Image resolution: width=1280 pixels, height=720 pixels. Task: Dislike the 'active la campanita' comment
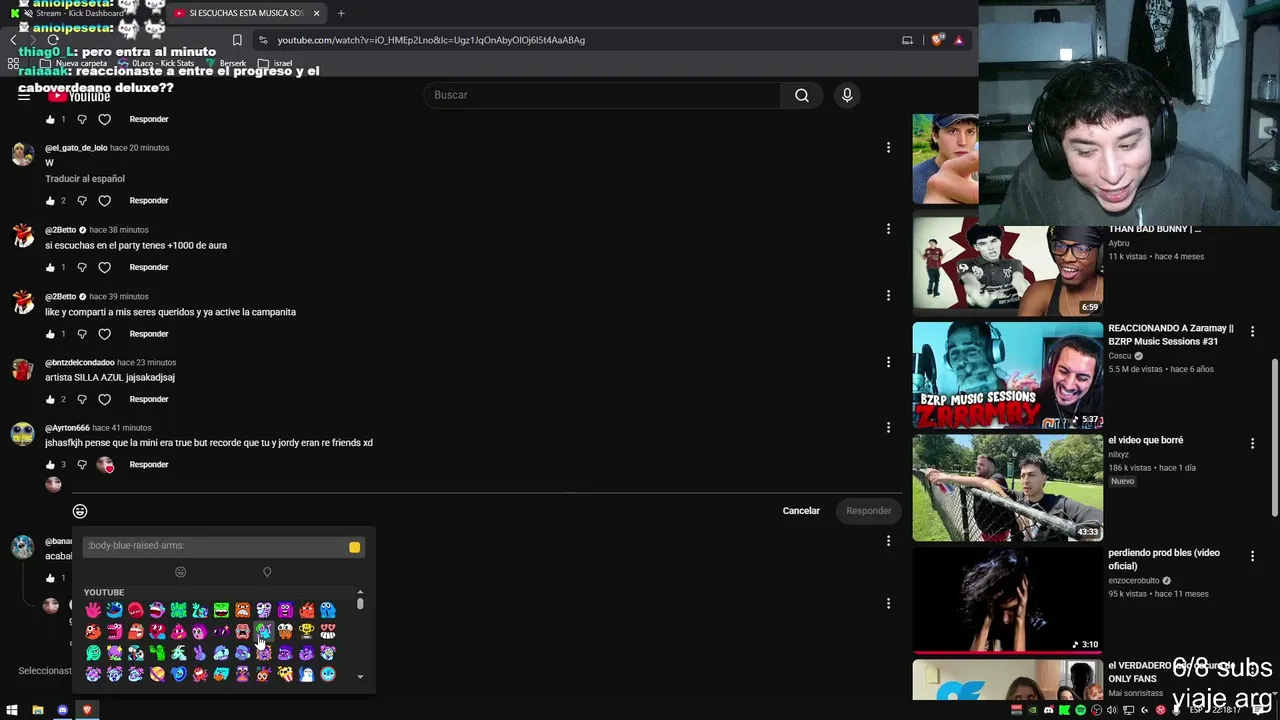tap(82, 334)
